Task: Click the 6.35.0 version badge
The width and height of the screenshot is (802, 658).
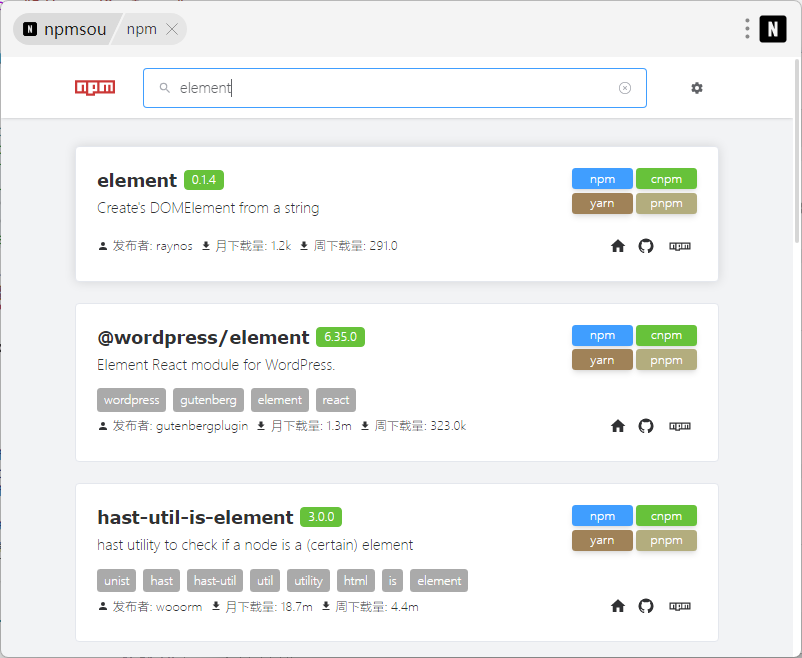Action: point(340,337)
